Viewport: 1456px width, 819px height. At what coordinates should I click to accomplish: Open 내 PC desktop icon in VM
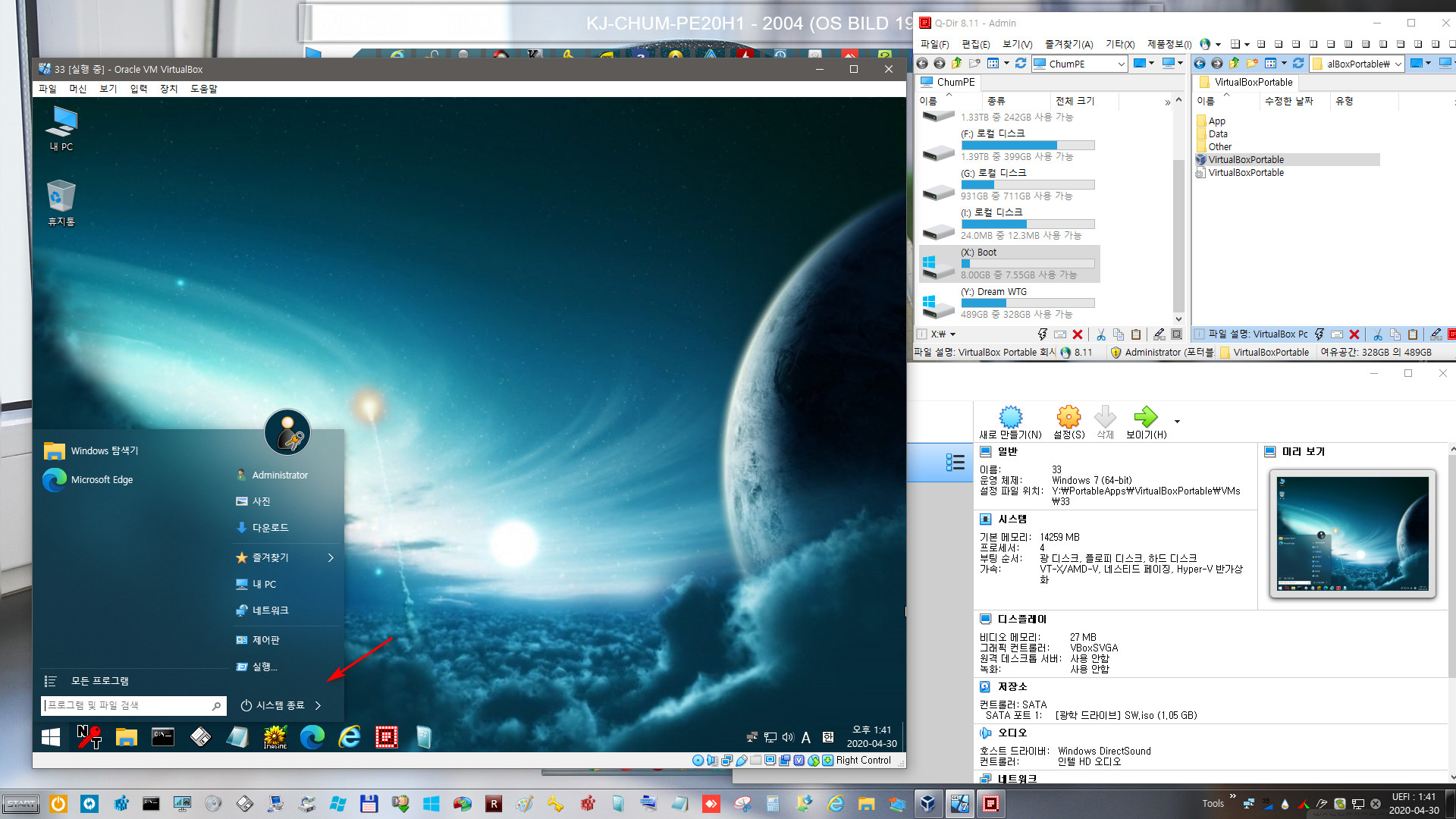pos(61,129)
